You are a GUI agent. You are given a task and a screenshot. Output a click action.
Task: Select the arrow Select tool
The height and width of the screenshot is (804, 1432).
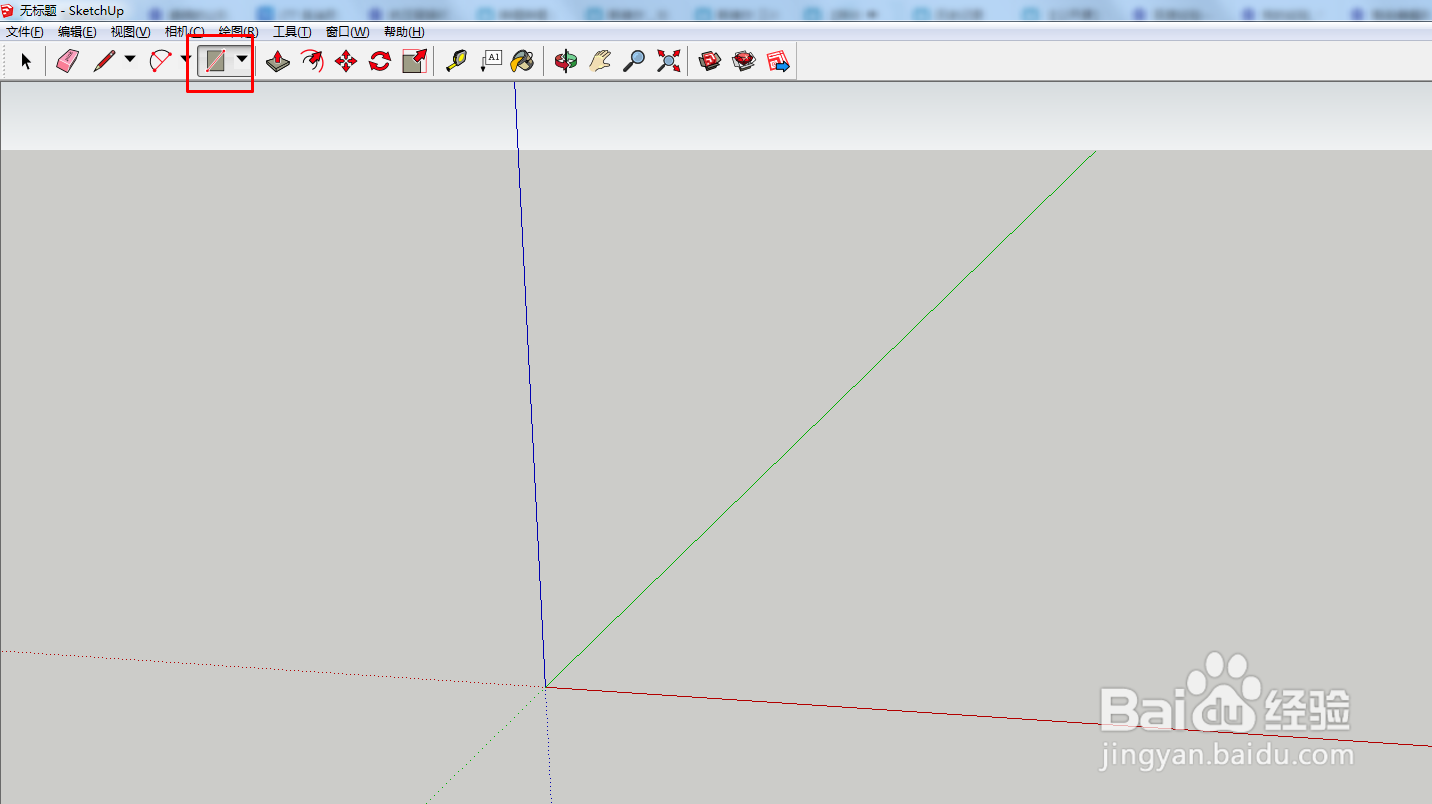[x=26, y=62]
